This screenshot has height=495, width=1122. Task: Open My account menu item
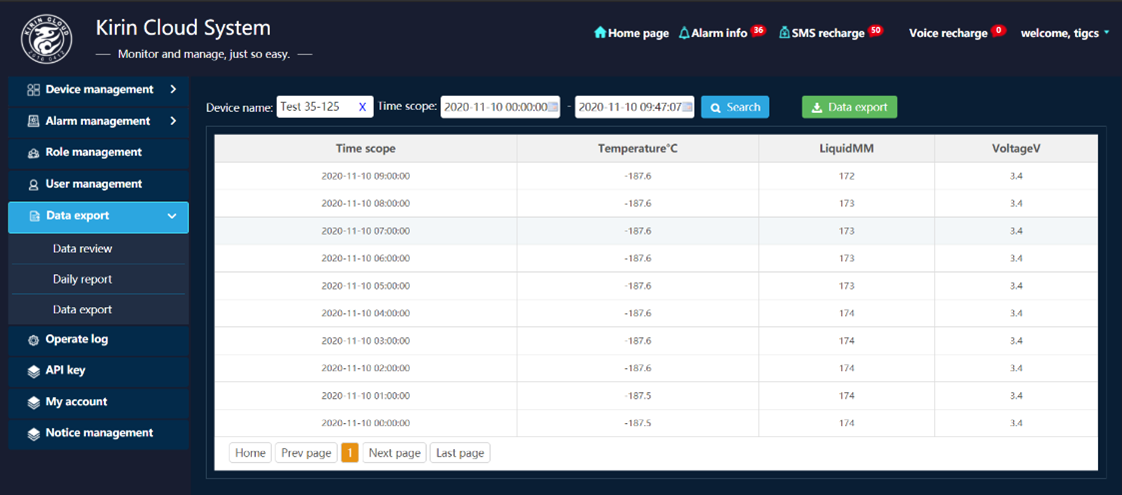point(99,402)
